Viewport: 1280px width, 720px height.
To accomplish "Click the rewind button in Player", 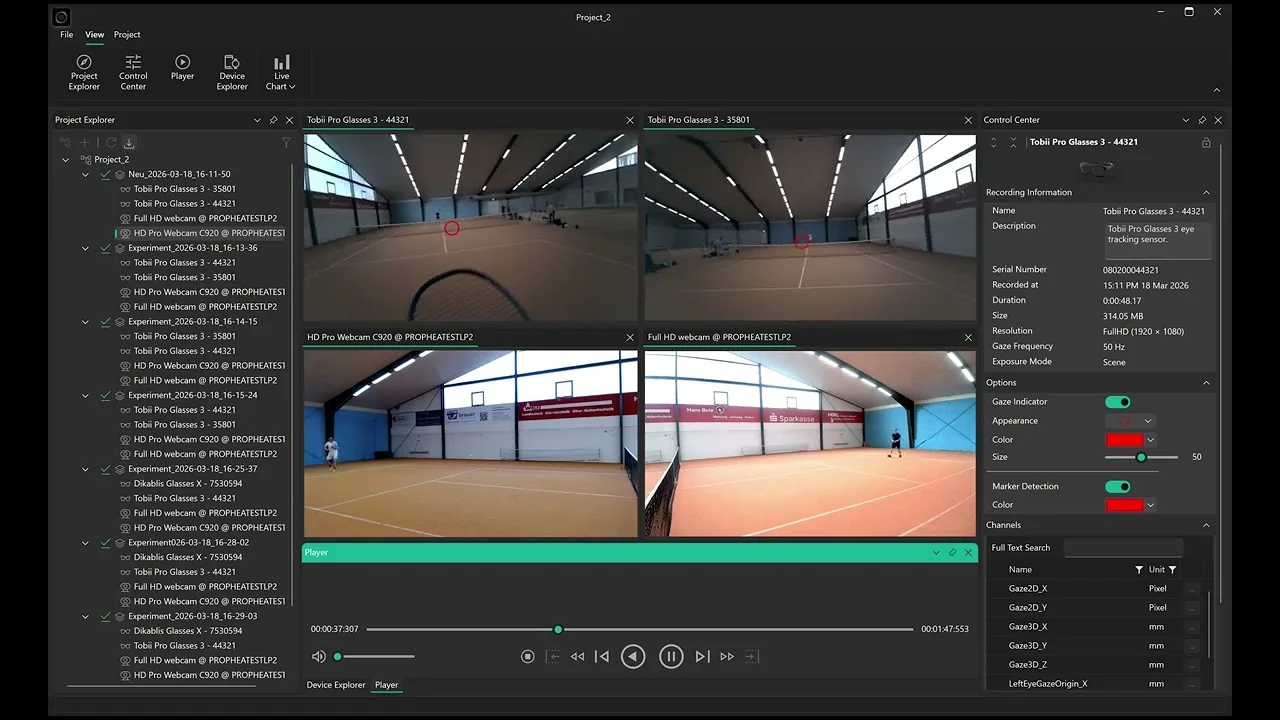I will (x=577, y=656).
